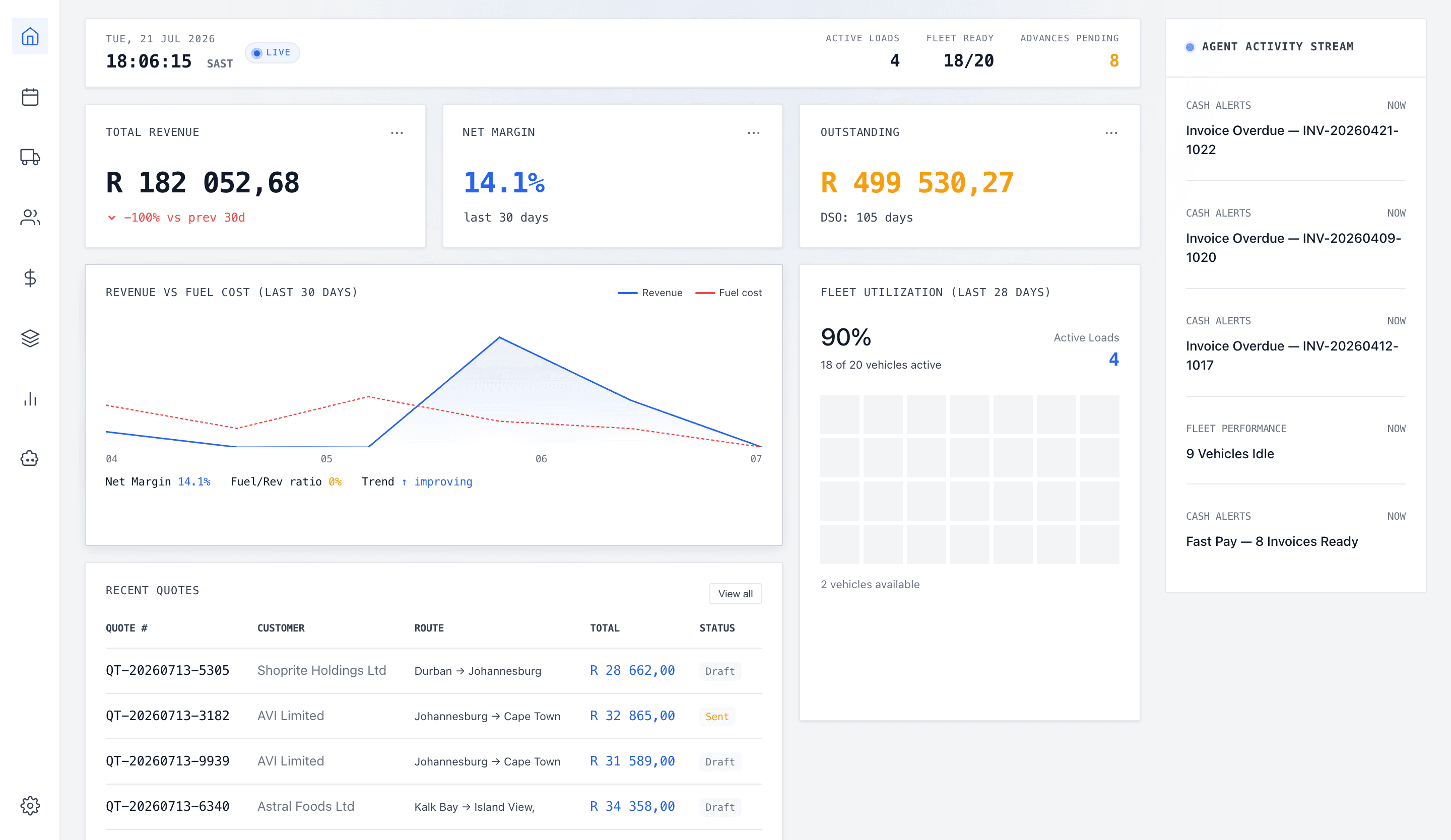The width and height of the screenshot is (1451, 840).
Task: Click Active Loads count in header
Action: (894, 60)
